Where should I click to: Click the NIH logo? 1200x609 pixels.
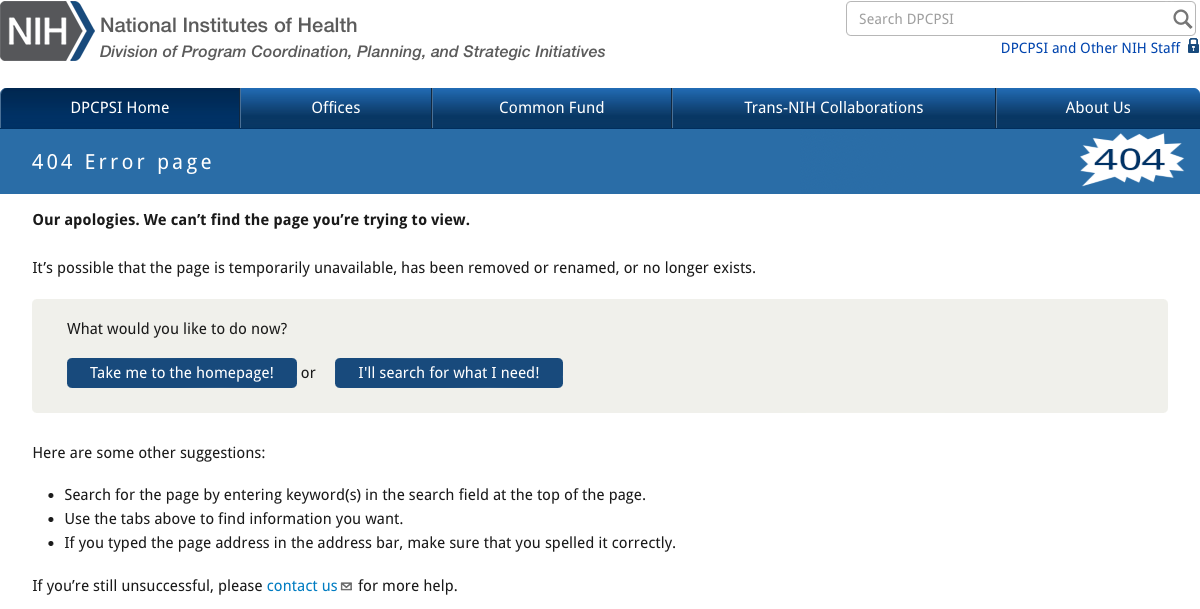coord(45,32)
